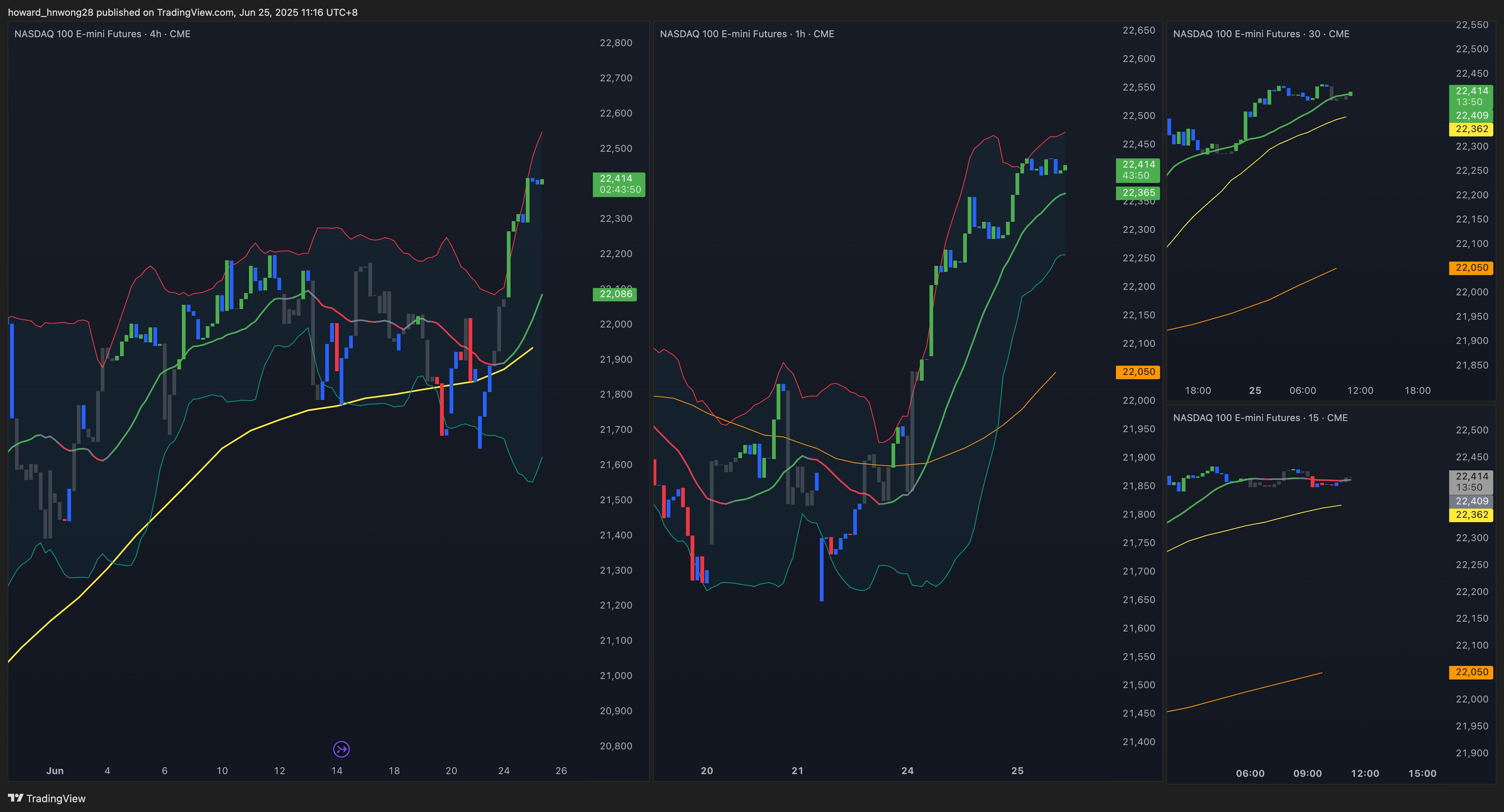Click the gray 22,409 label on the 15-minute chart

tap(1471, 501)
